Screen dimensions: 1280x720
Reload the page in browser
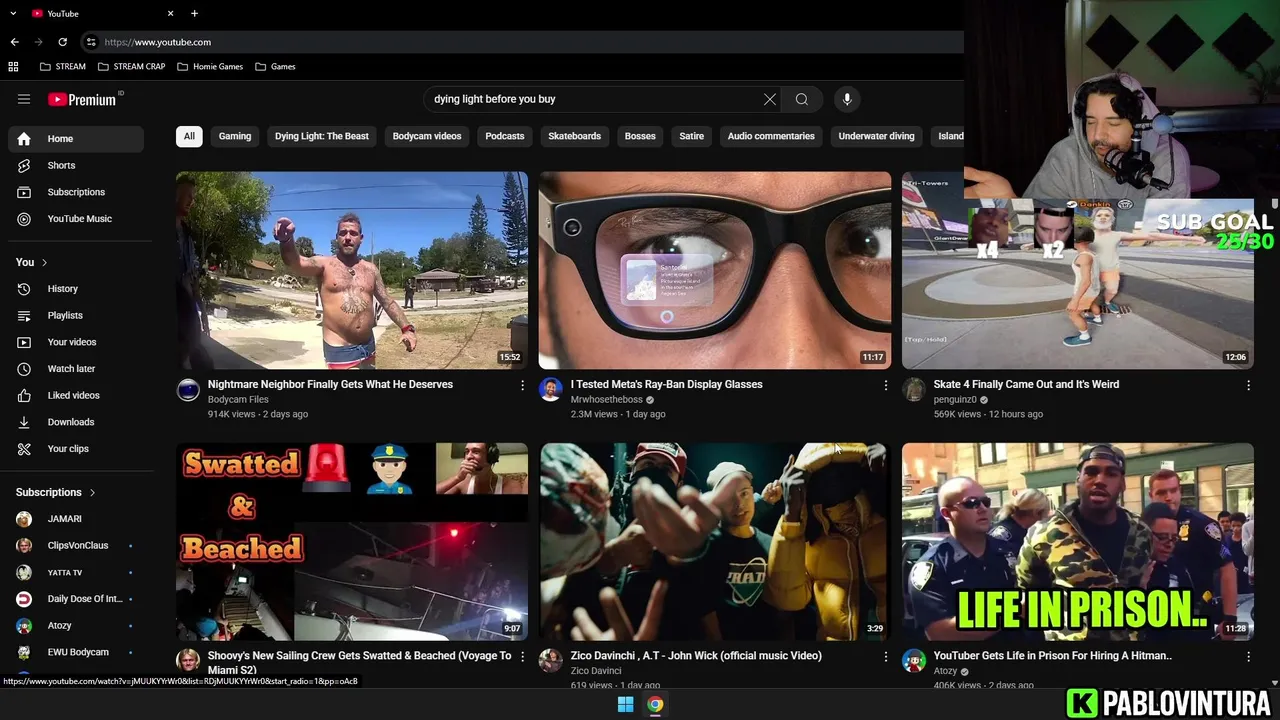coord(62,42)
